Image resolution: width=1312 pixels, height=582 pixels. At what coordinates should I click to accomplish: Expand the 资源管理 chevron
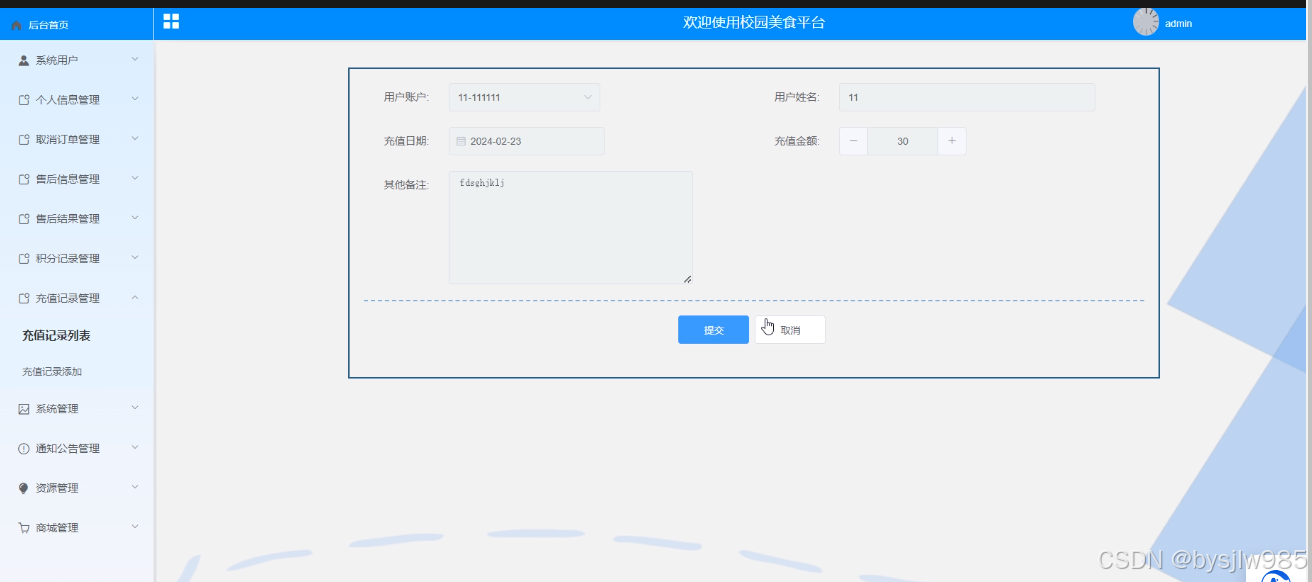point(135,487)
